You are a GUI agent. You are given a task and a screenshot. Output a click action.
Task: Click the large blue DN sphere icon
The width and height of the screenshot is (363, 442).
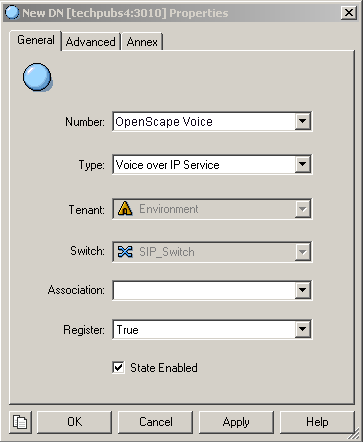(37, 77)
